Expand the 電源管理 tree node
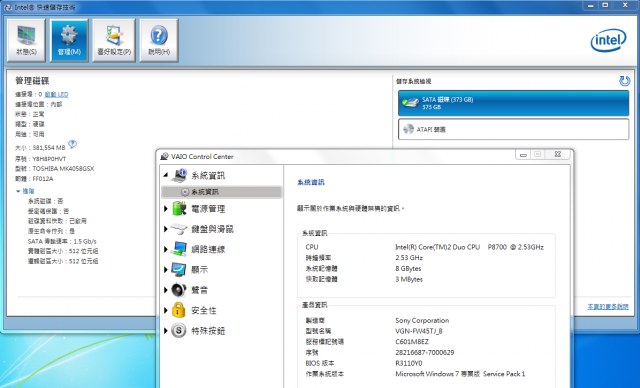 (166, 209)
